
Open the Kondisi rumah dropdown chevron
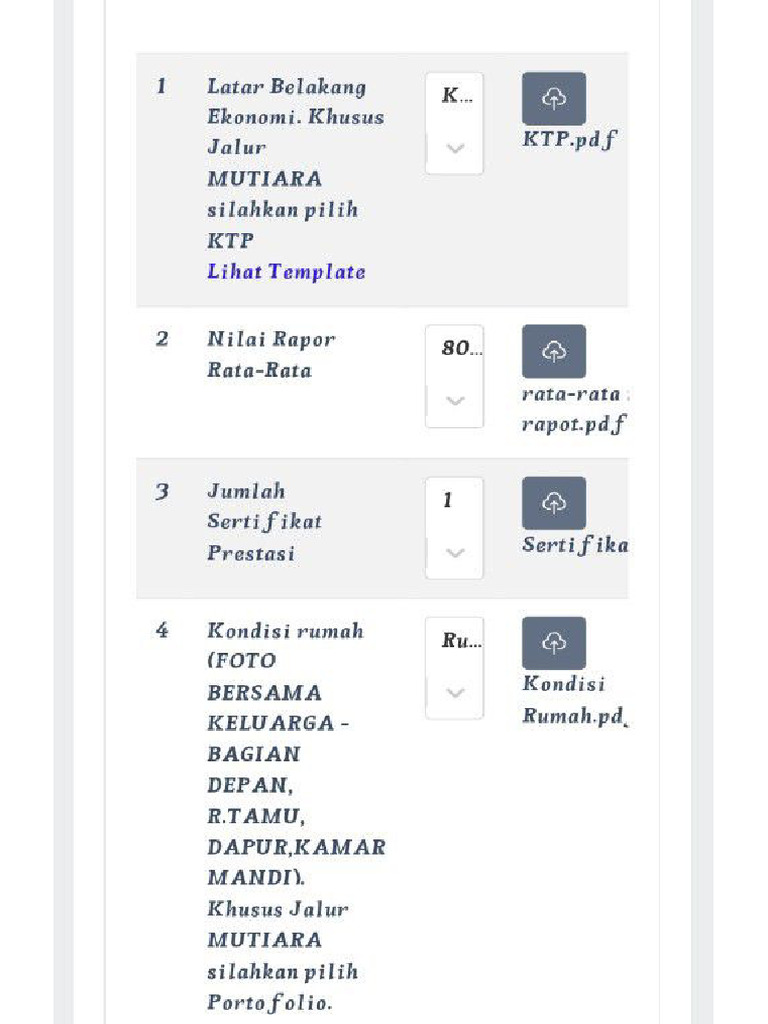pos(455,692)
